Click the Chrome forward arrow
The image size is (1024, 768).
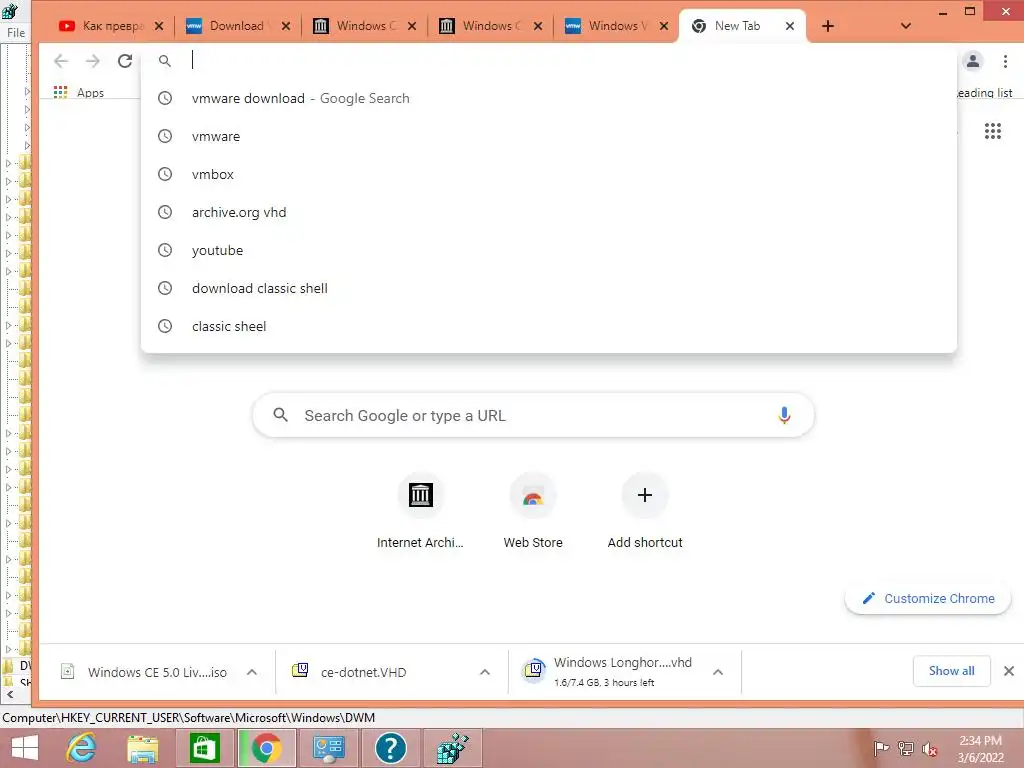click(x=93, y=61)
